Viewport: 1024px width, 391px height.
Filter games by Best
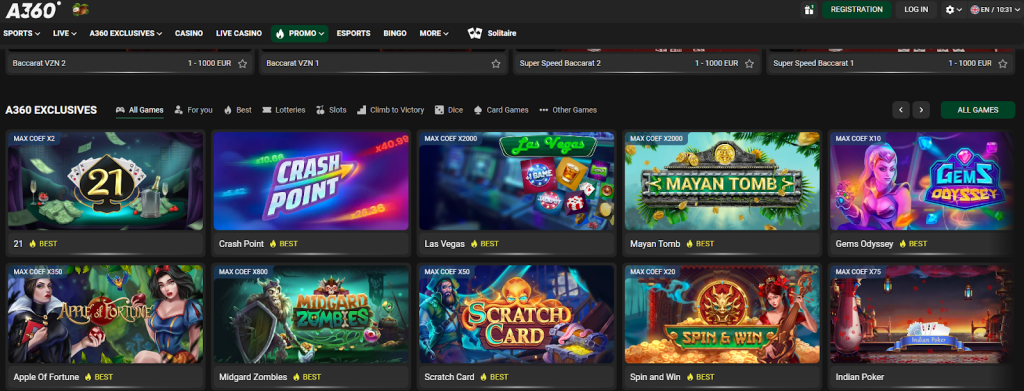(x=238, y=110)
